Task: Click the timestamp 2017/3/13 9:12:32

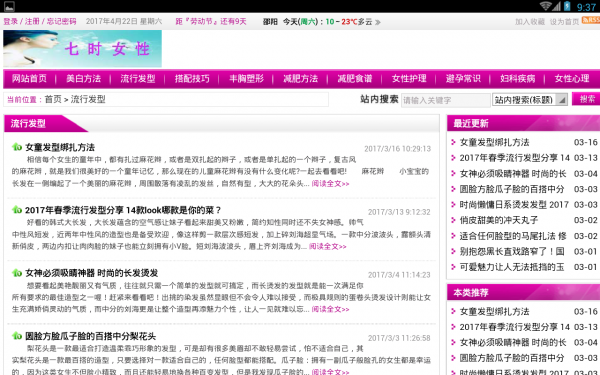Action: [x=399, y=212]
